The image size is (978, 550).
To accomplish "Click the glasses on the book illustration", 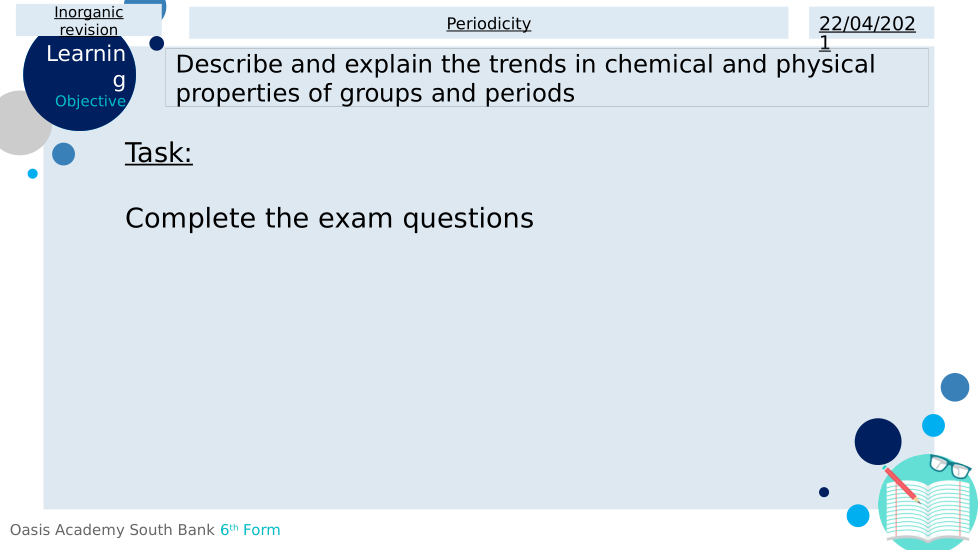I will pos(949,466).
